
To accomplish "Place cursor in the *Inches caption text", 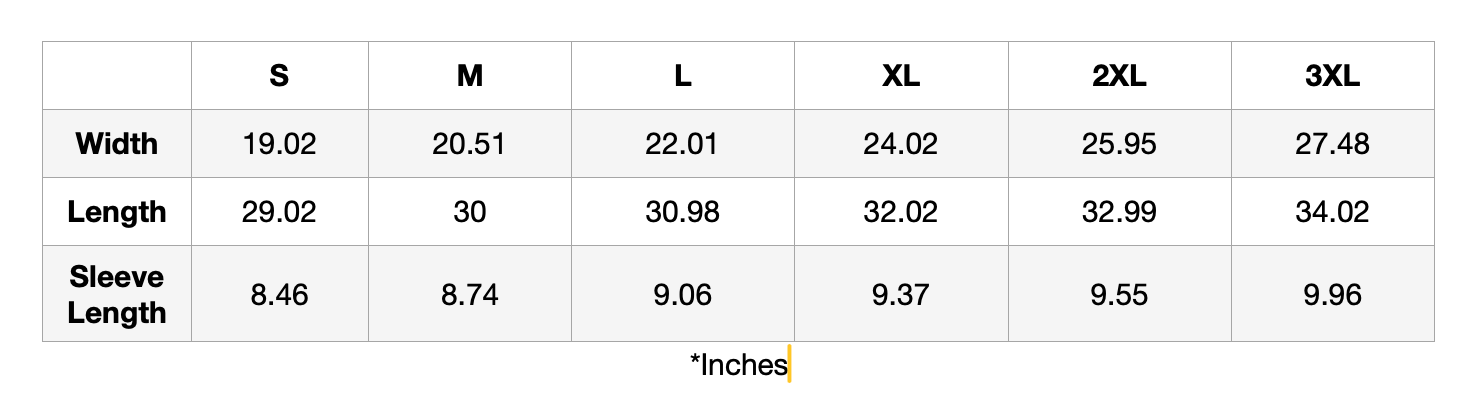I will pos(739,365).
